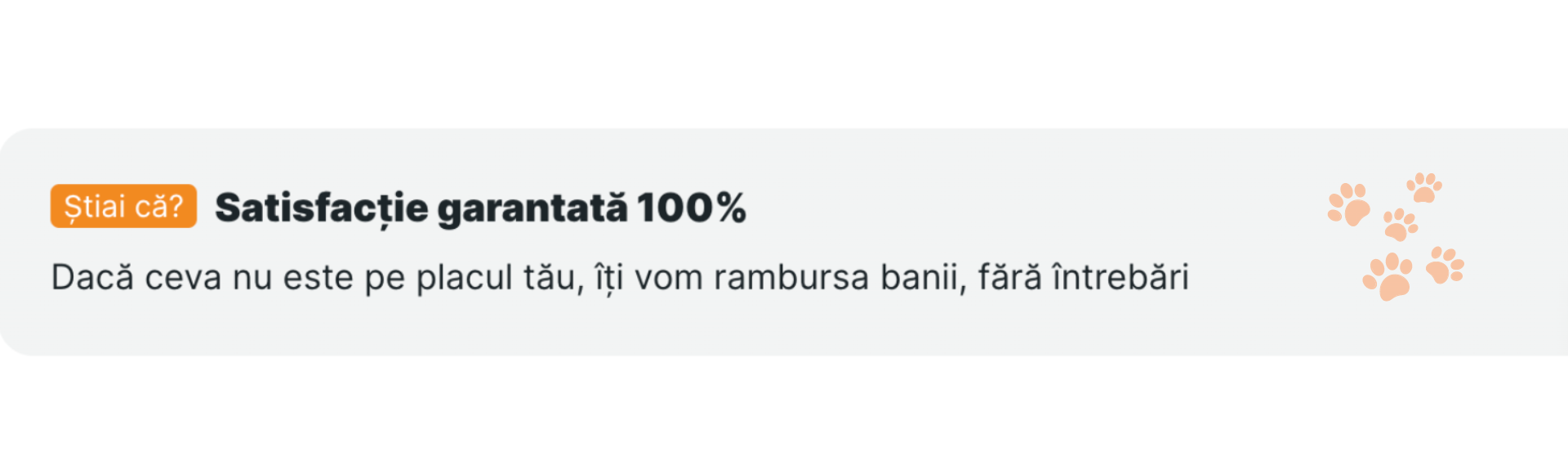Click the refund description sentence
Viewport: 1568px width, 474px height.
pos(620,278)
